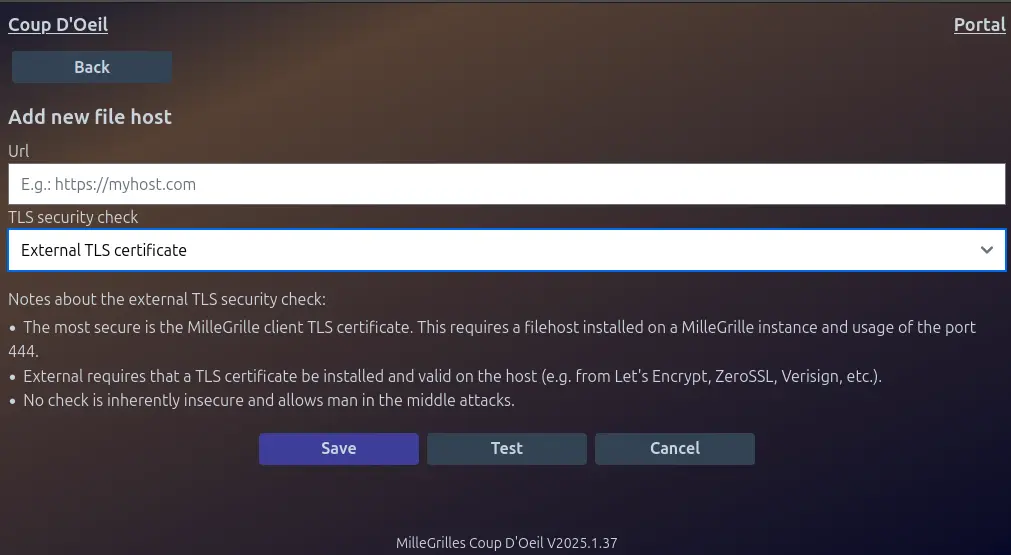The image size is (1011, 555).
Task: Test the file host connection
Action: tap(506, 449)
